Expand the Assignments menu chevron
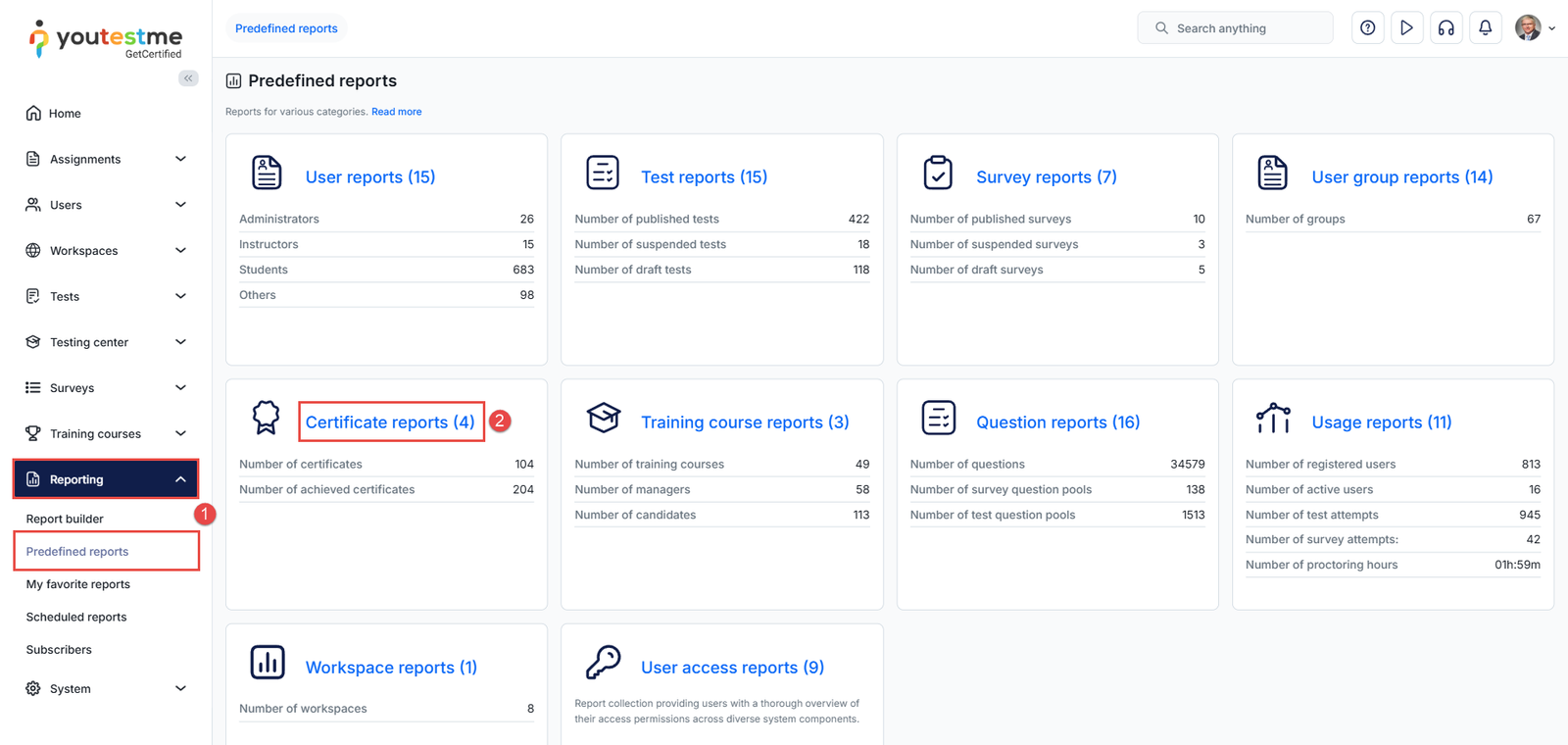This screenshot has height=745, width=1568. [x=180, y=159]
